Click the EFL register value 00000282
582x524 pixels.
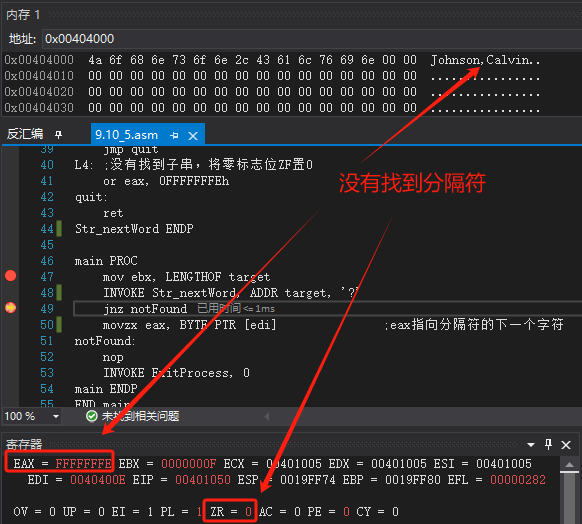(x=518, y=480)
